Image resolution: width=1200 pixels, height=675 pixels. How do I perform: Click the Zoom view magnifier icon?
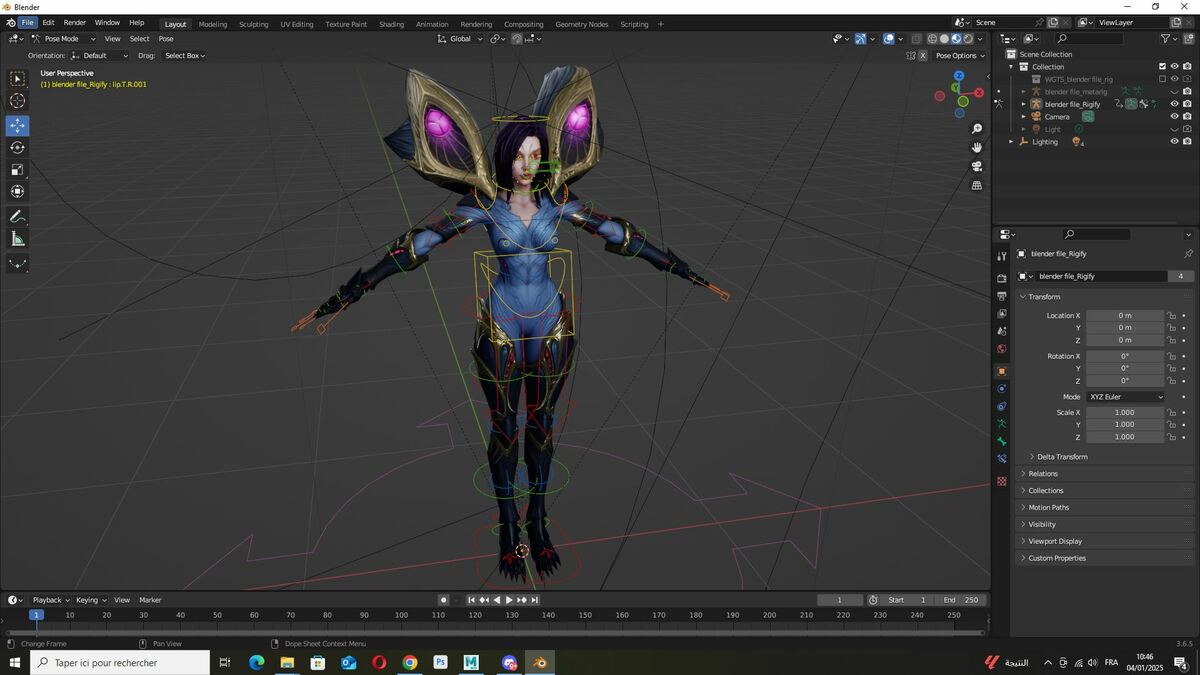(x=977, y=129)
